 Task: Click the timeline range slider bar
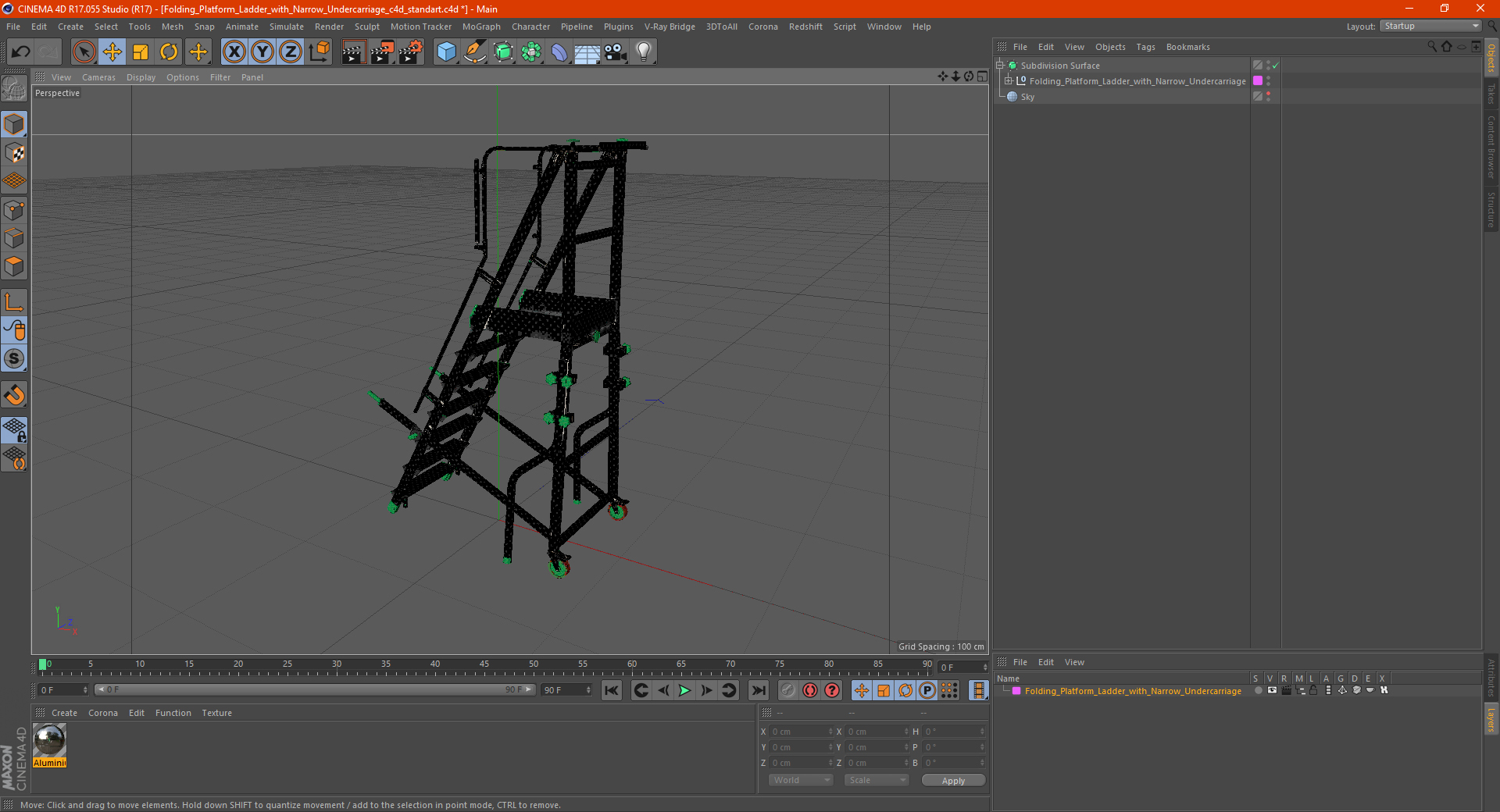tap(314, 689)
